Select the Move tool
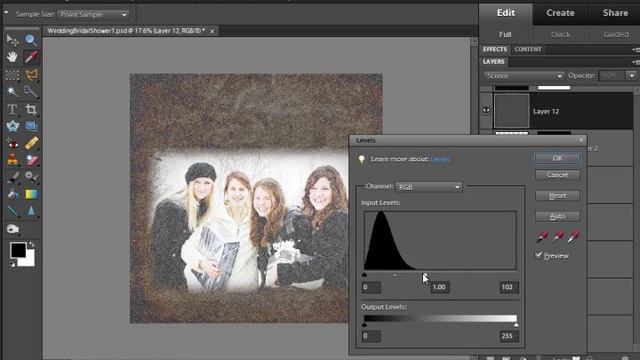 click(12, 40)
